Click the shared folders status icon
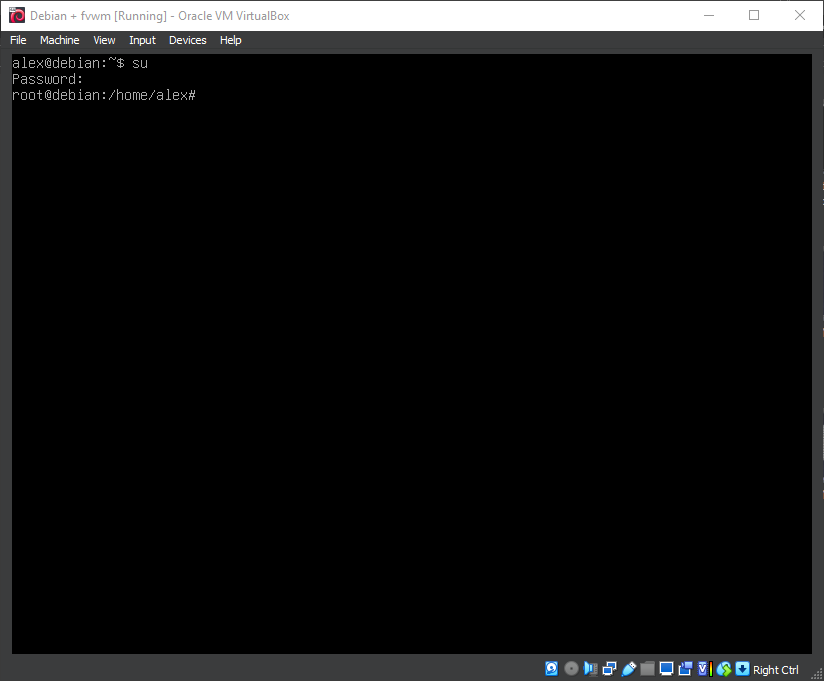824x681 pixels. 647,669
